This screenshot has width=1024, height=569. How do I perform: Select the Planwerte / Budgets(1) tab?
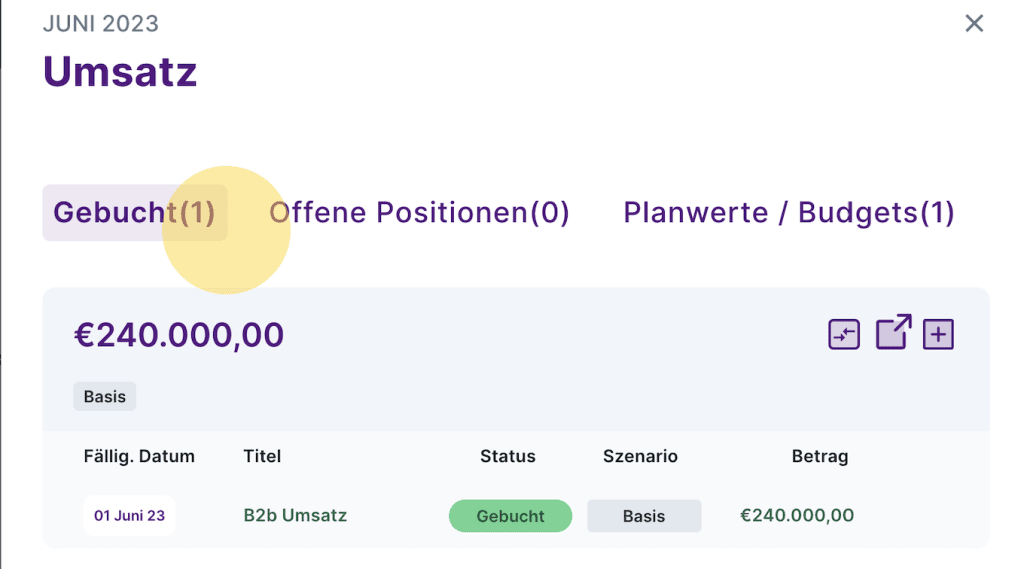[789, 213]
